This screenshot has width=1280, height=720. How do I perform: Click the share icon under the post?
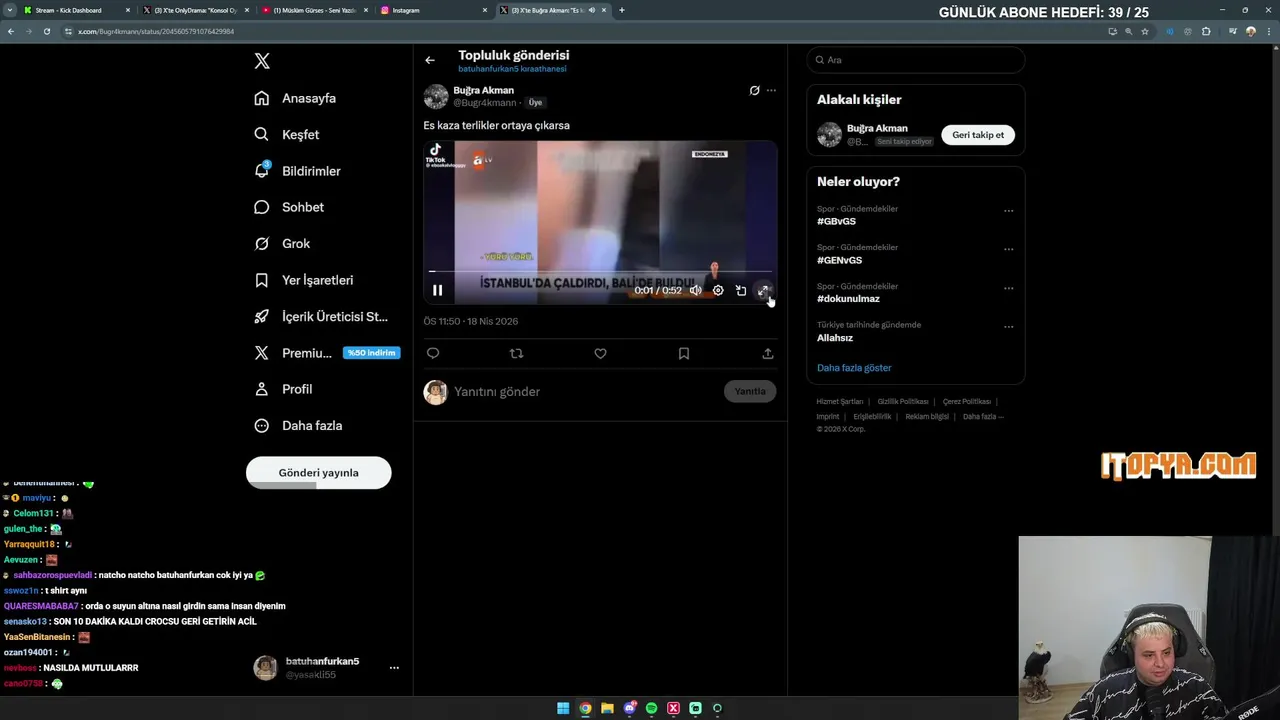coord(768,353)
